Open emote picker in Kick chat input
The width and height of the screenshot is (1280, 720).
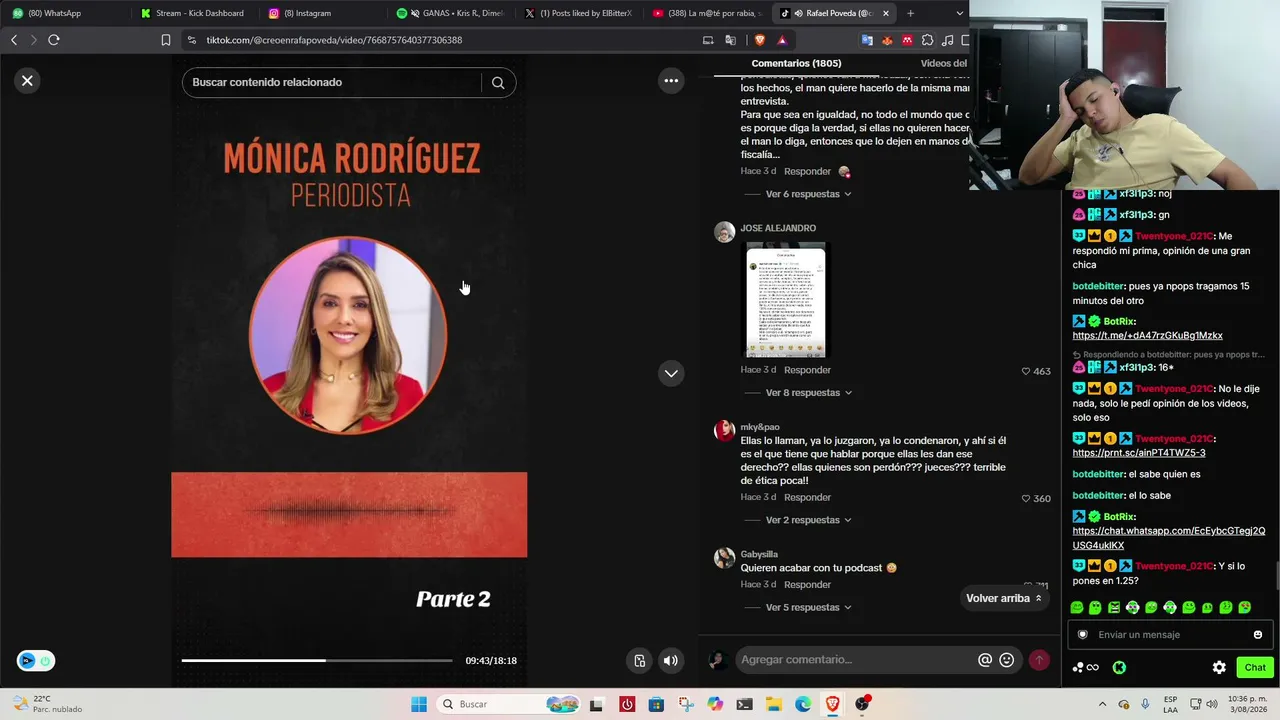pyautogui.click(x=1258, y=634)
